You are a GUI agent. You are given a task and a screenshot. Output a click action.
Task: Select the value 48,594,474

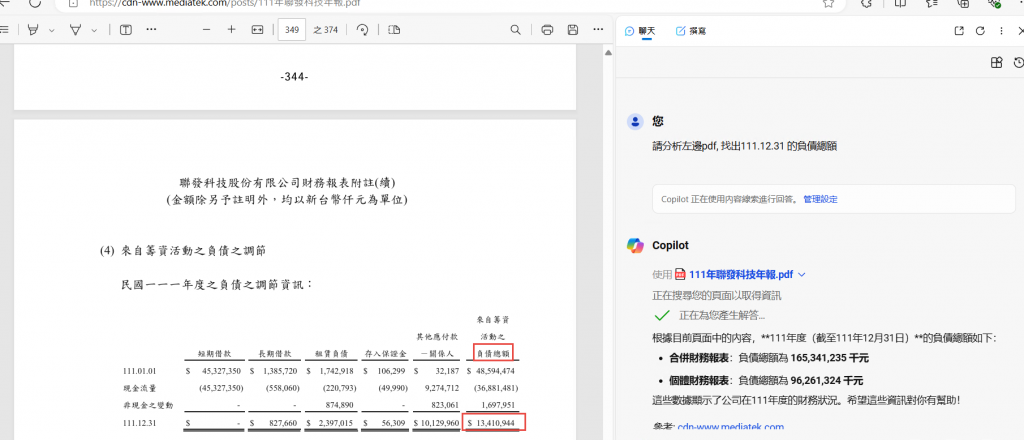(495, 371)
